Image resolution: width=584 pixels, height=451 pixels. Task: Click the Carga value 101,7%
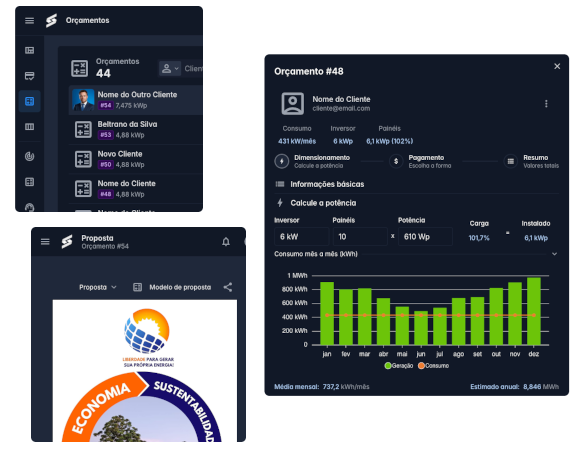(479, 238)
